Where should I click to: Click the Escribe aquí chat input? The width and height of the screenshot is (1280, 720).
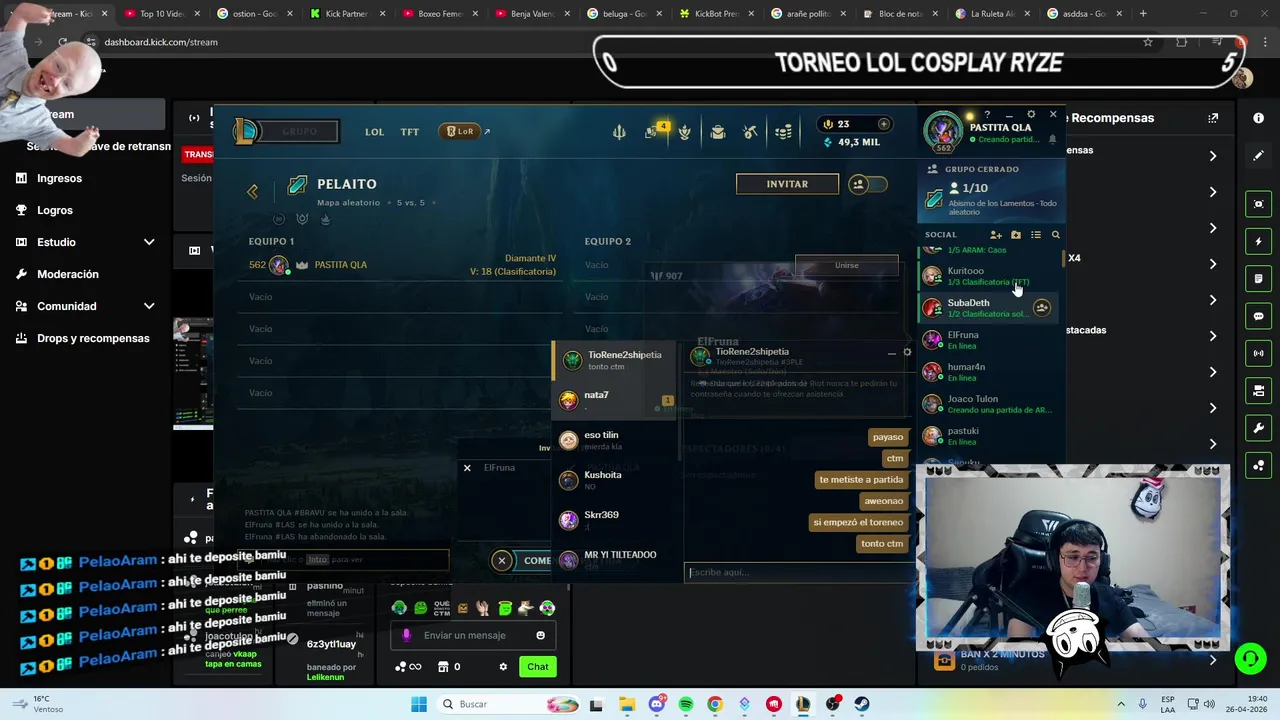pos(798,572)
